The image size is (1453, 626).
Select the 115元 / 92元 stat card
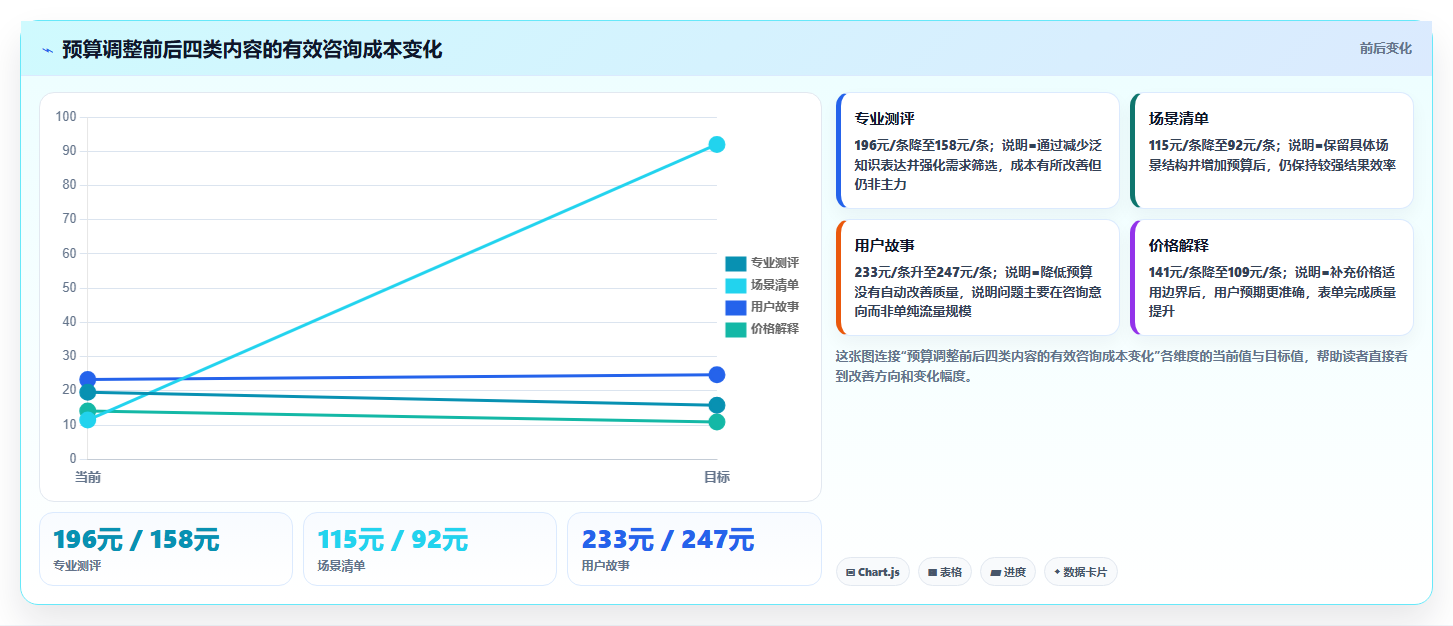click(430, 549)
